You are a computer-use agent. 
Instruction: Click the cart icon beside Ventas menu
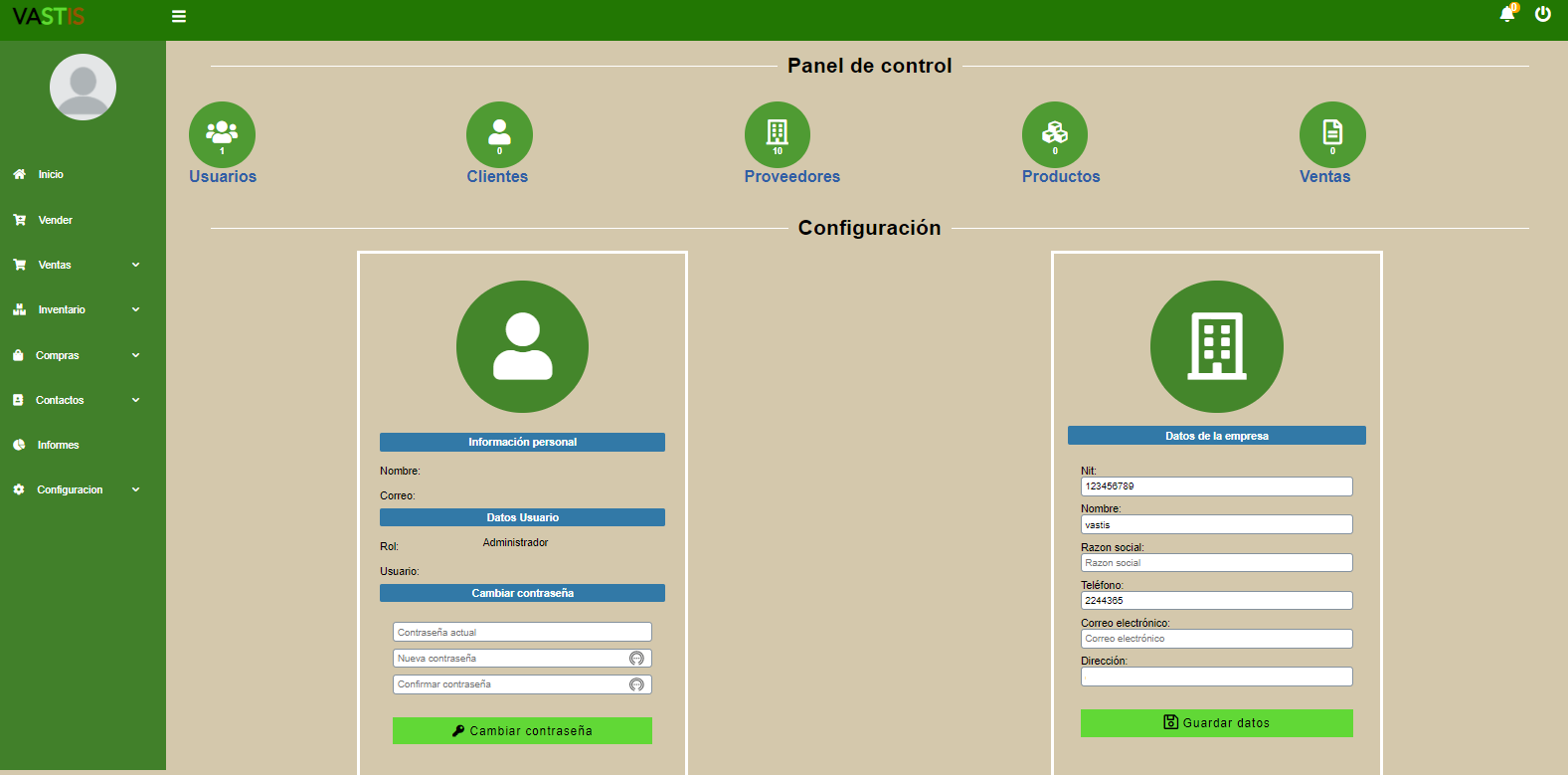[19, 265]
